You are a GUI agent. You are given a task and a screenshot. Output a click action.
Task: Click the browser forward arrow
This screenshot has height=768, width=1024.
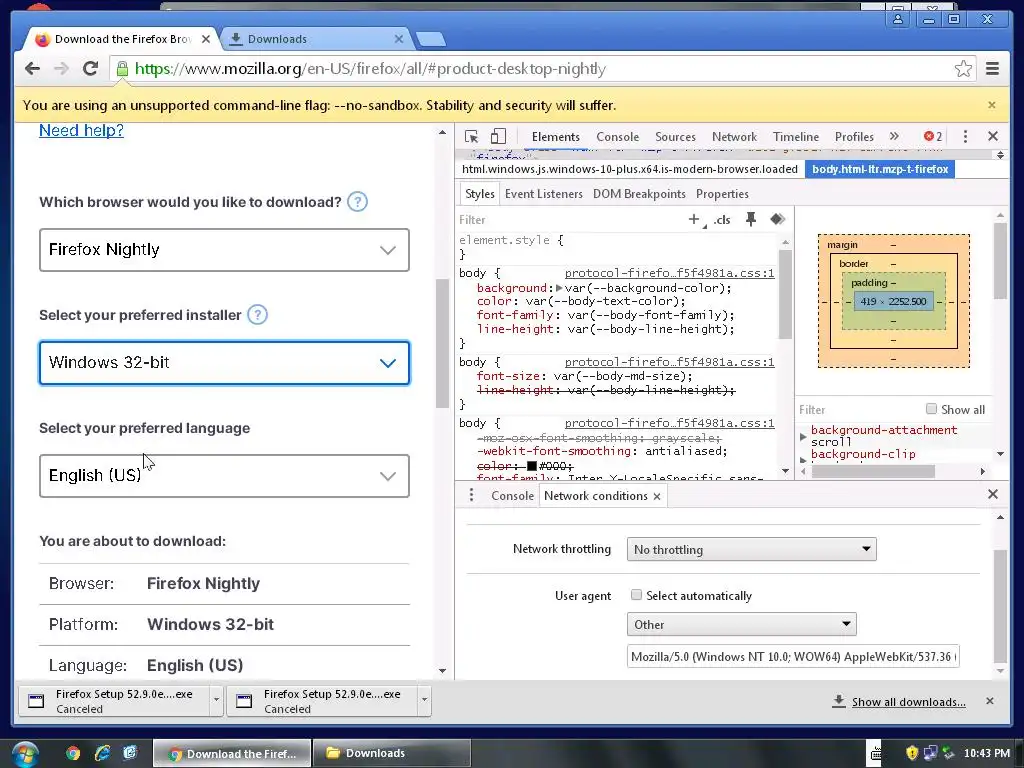pos(61,69)
